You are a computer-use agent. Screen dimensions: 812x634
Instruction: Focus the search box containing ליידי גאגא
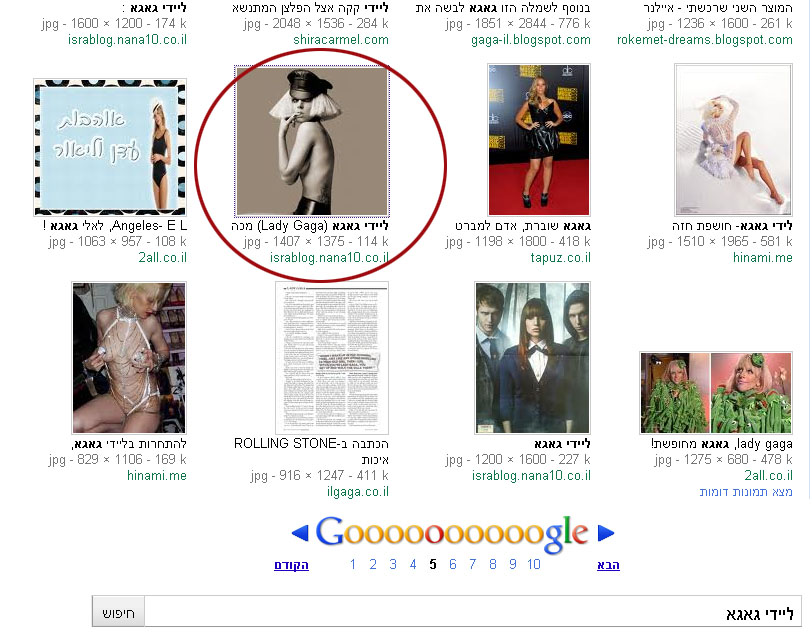(472, 613)
